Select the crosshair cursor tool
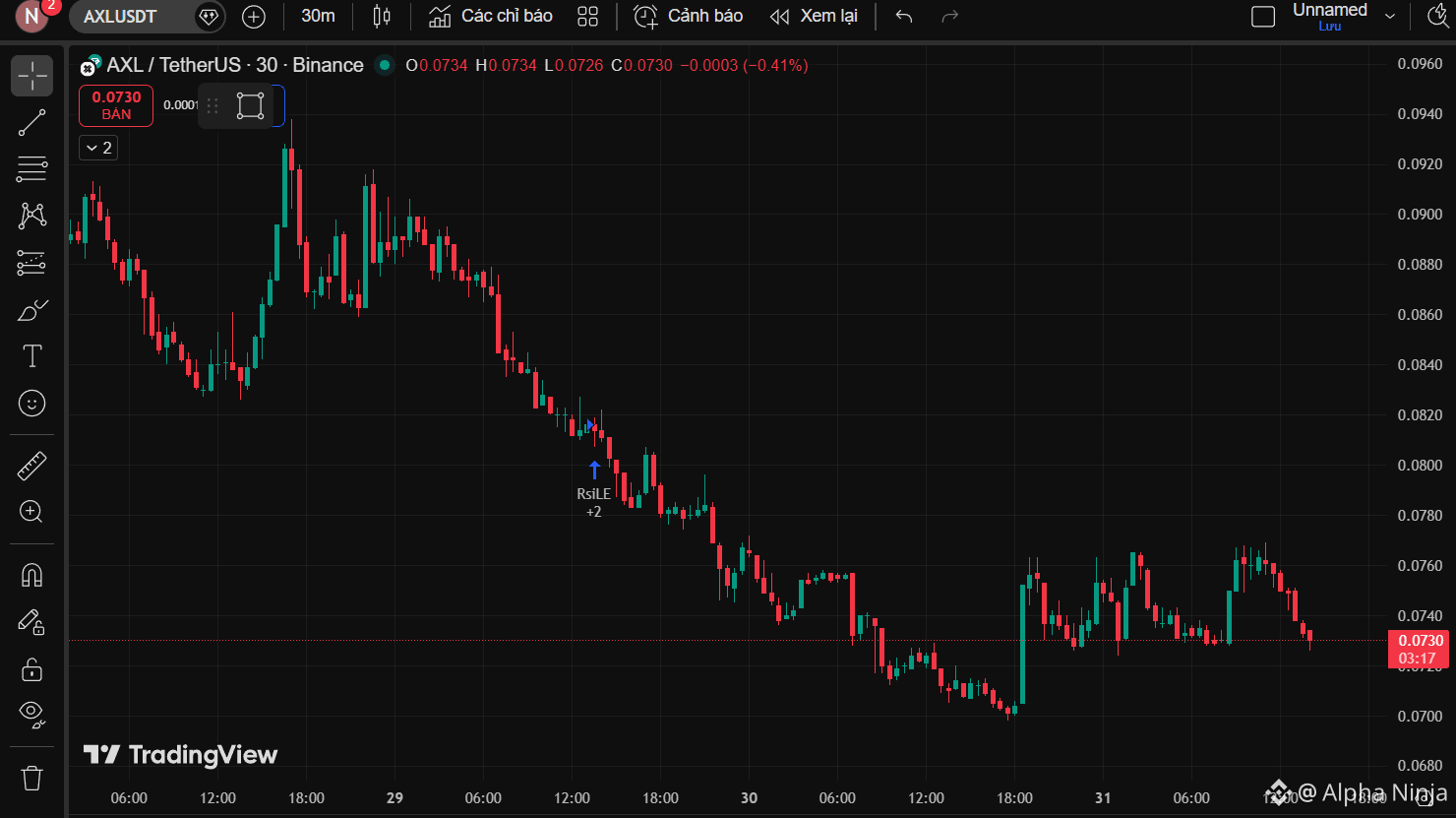Screen dimensions: 1456x818 (x=31, y=76)
